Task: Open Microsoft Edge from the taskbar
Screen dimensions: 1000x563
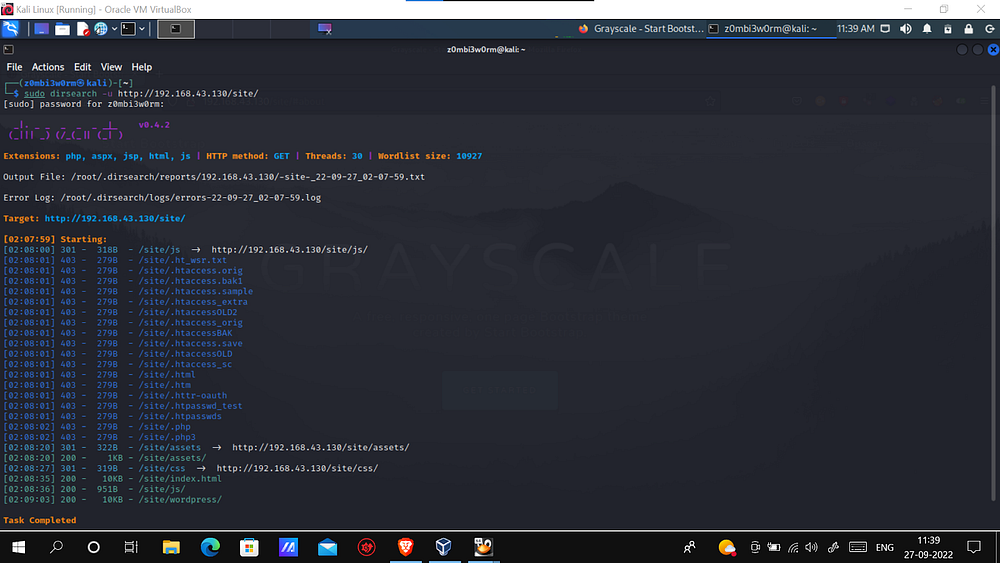Action: (210, 547)
